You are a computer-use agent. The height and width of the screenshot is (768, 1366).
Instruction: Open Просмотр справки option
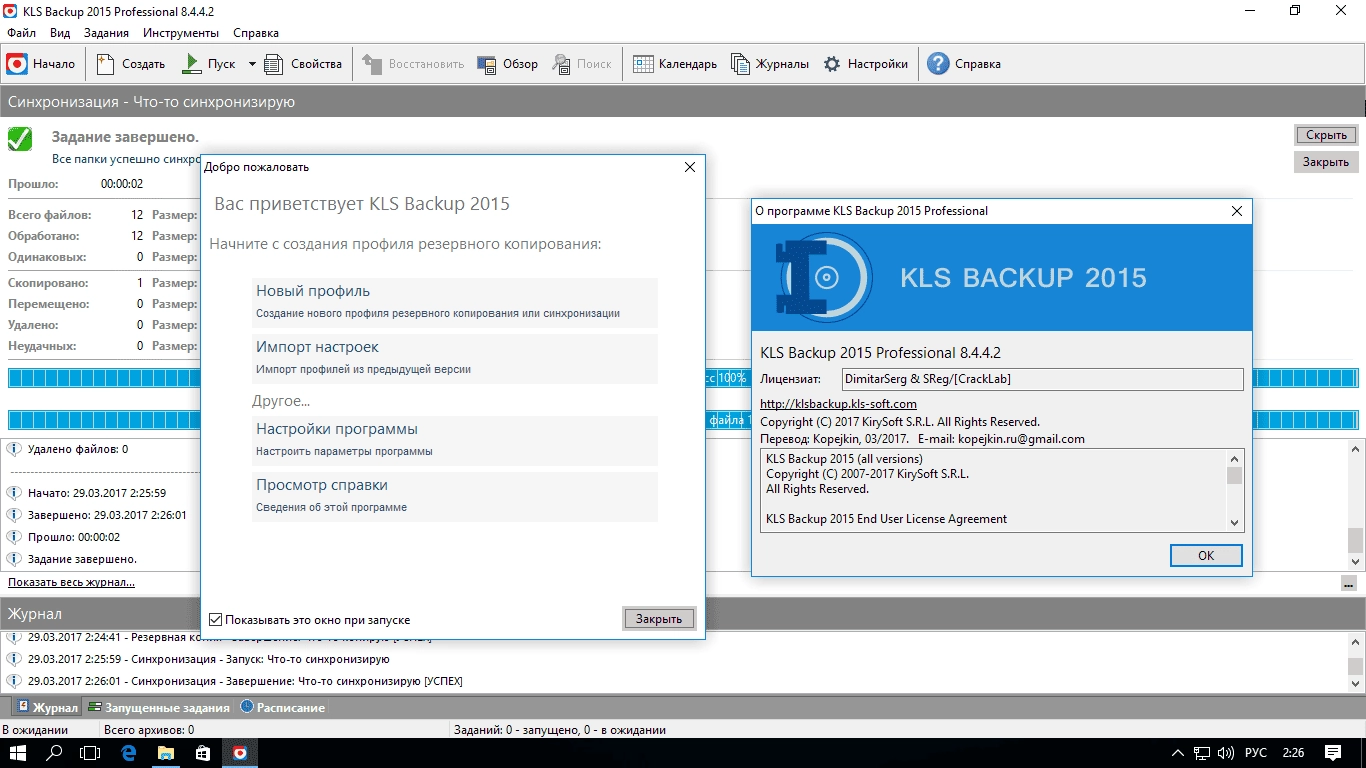455,497
